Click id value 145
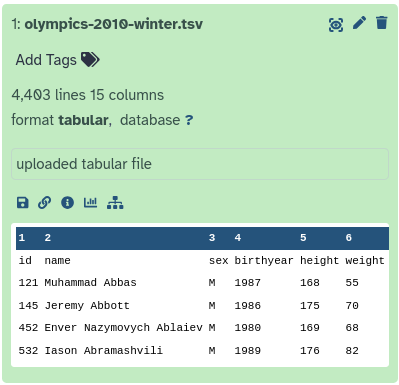 point(28,305)
